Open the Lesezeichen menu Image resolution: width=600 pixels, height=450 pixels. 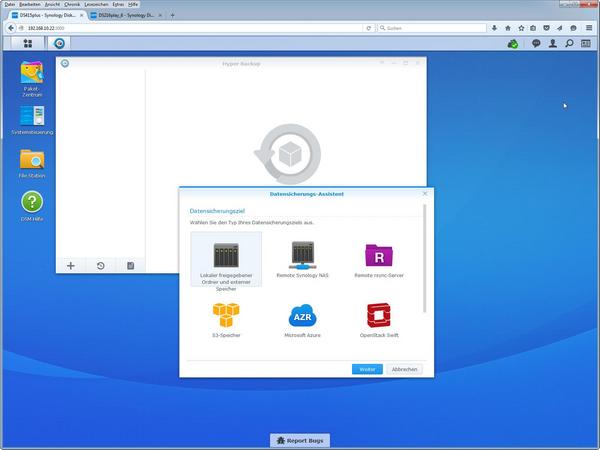96,4
